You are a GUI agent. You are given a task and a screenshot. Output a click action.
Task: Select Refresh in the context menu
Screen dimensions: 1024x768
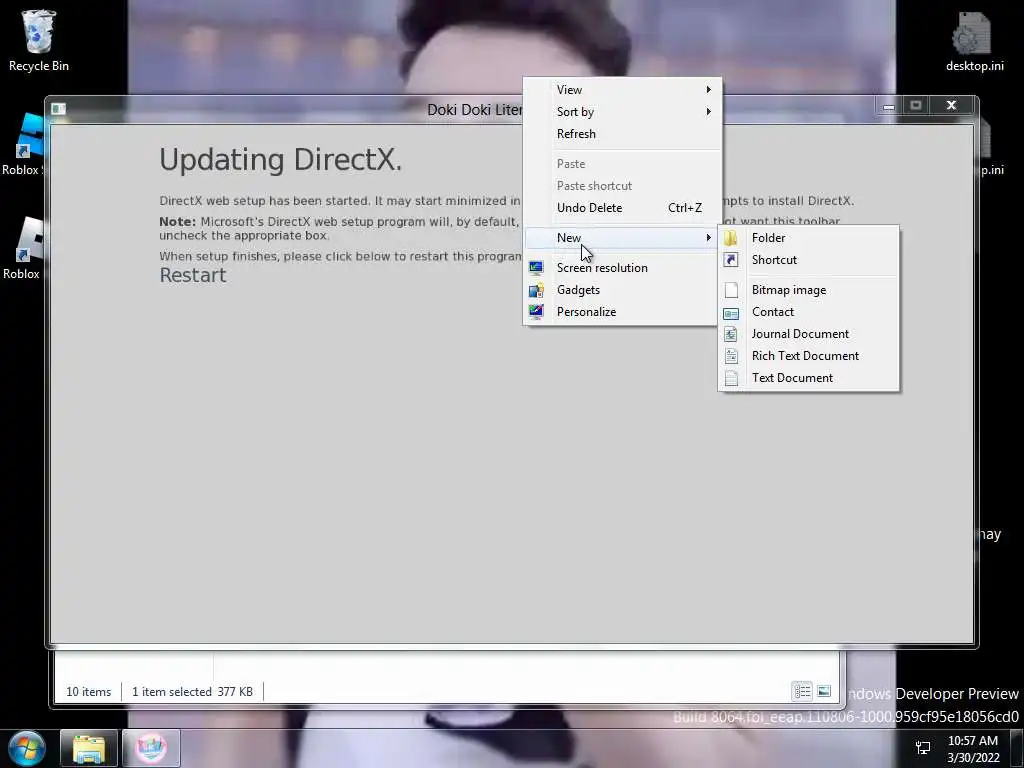pyautogui.click(x=622, y=134)
